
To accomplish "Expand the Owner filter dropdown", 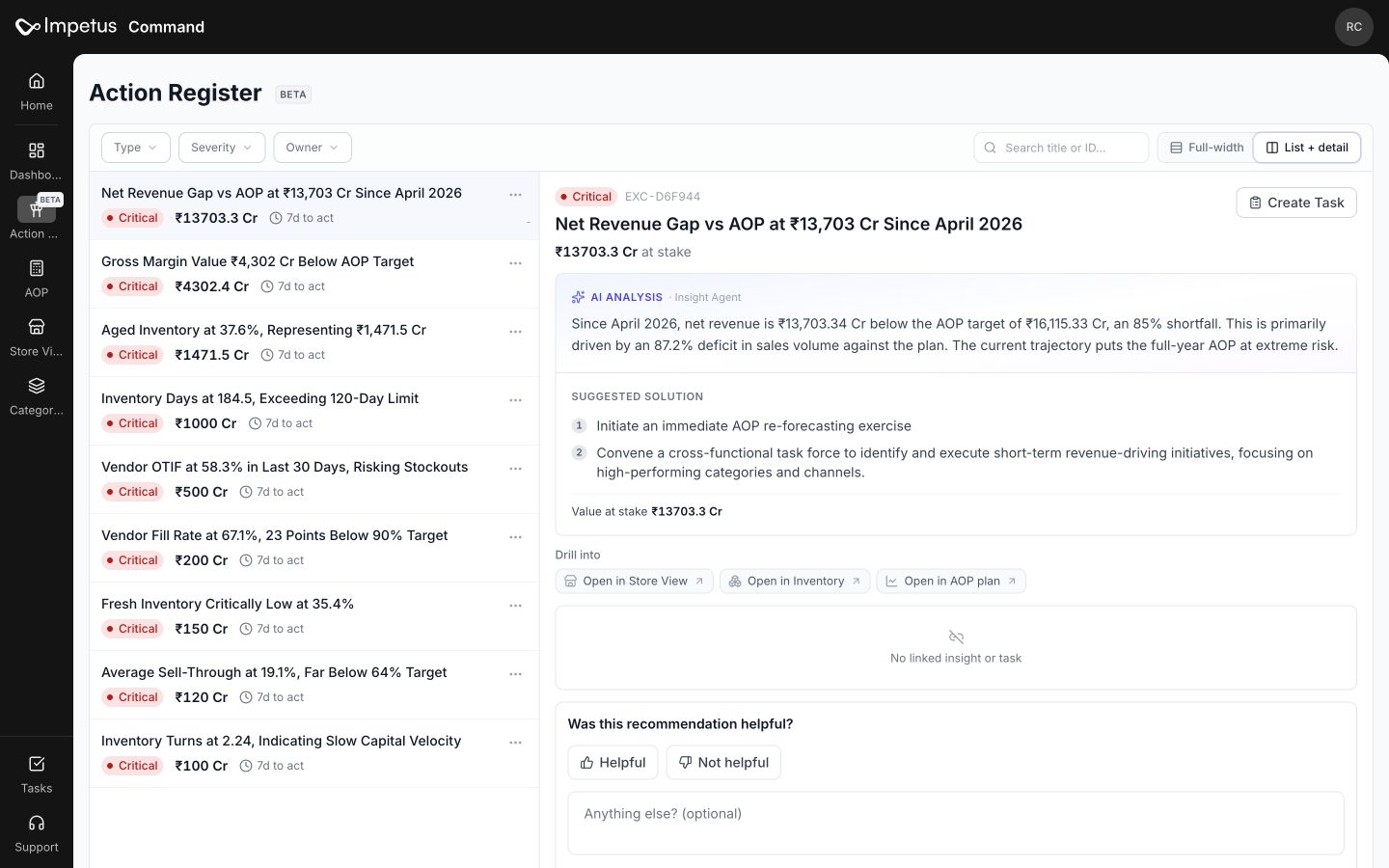I will click(x=312, y=148).
